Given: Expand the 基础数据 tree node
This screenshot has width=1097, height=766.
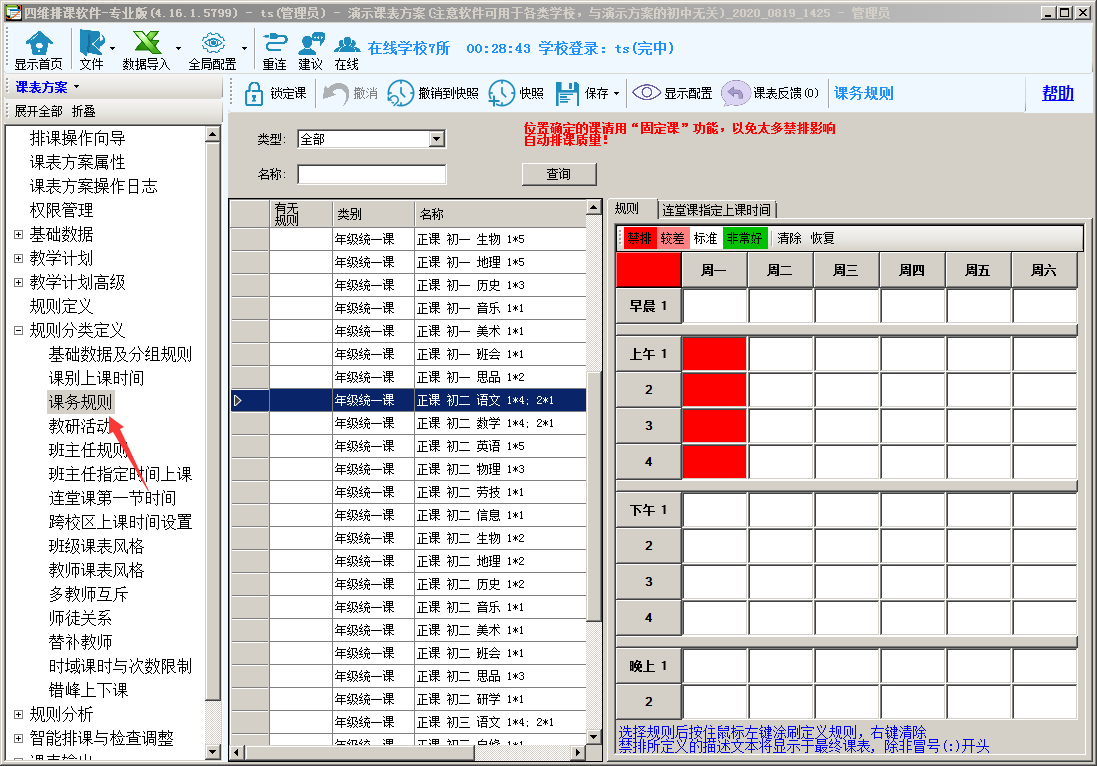Looking at the screenshot, I should pos(18,234).
